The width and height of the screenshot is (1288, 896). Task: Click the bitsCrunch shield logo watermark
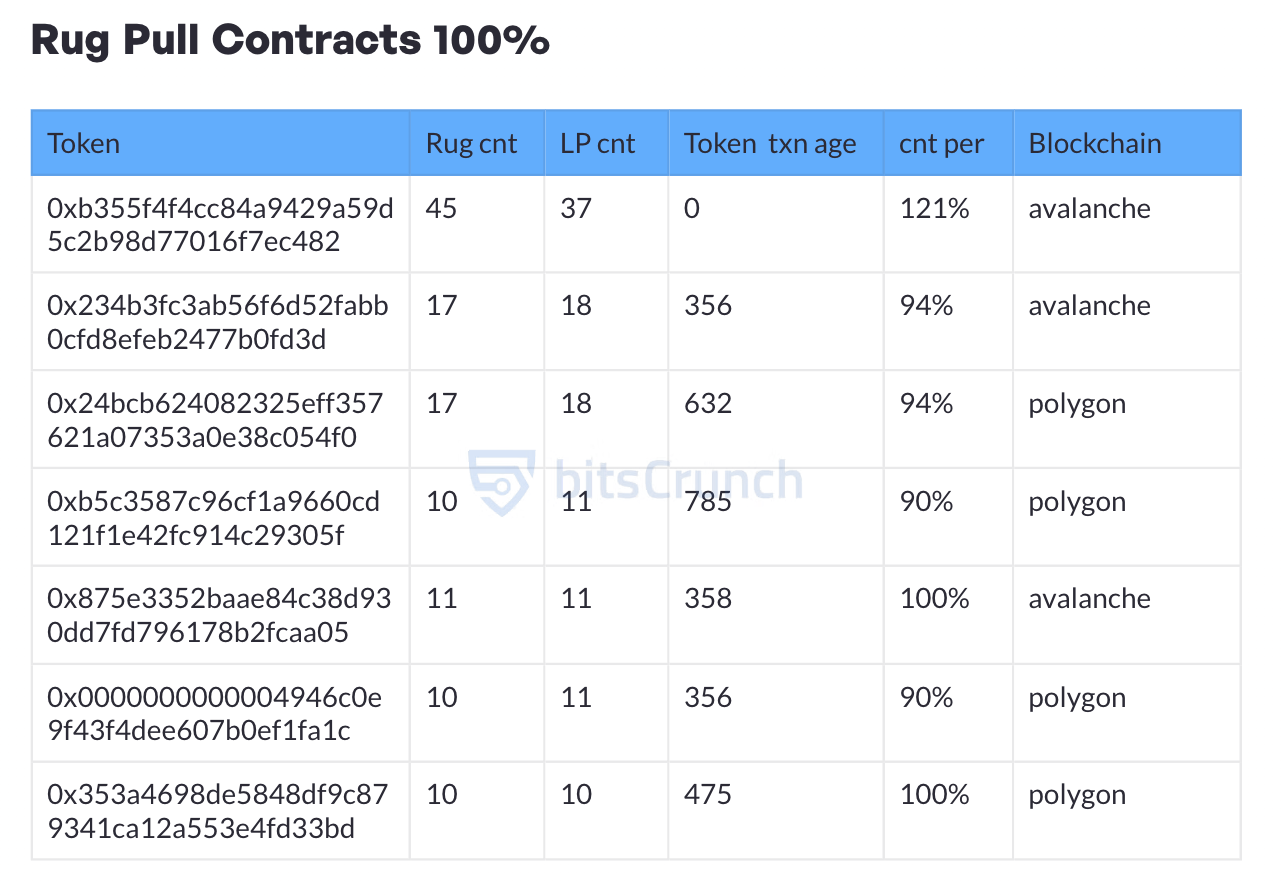tap(502, 482)
